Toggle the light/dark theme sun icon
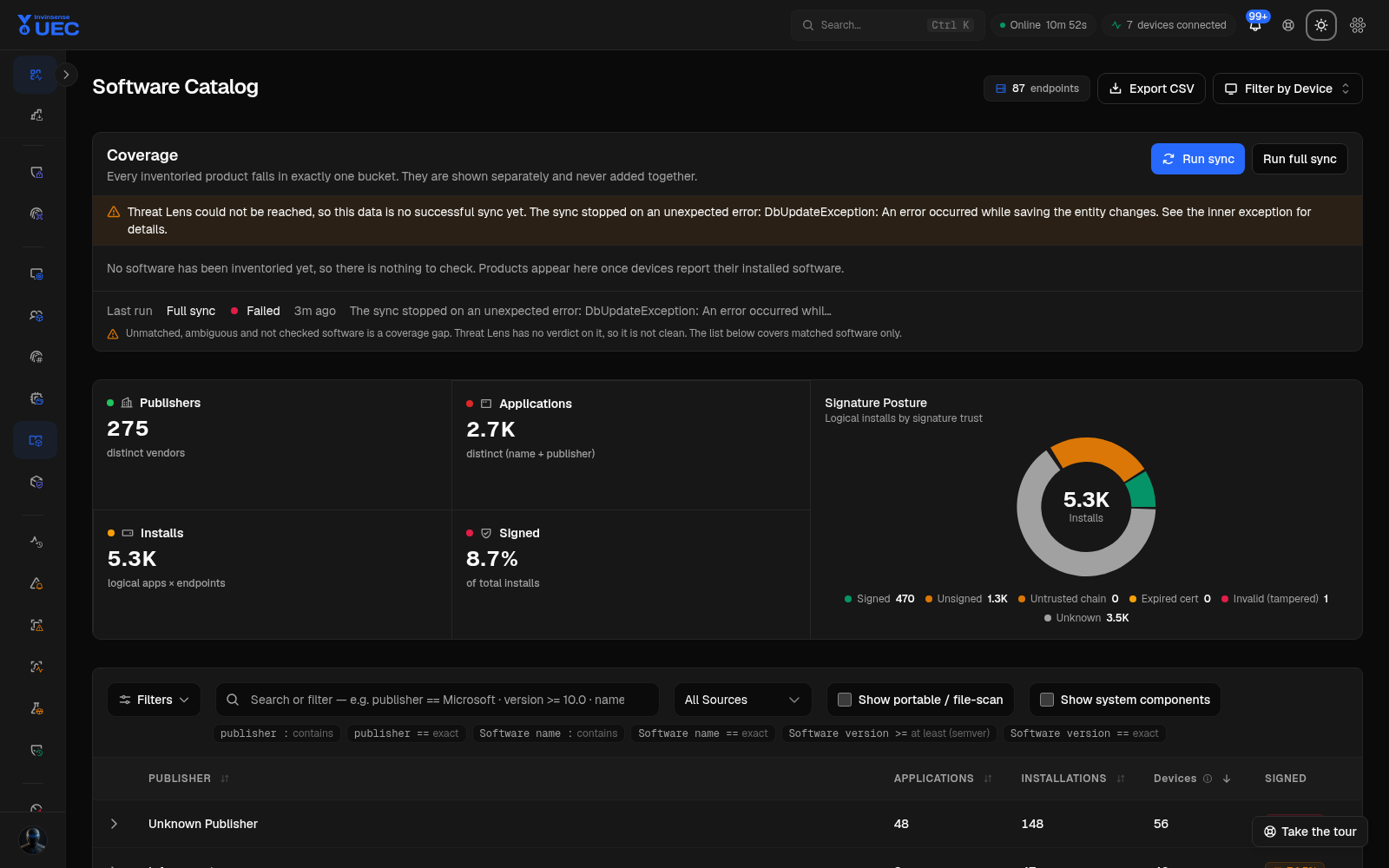This screenshot has width=1389, height=868. tap(1321, 25)
